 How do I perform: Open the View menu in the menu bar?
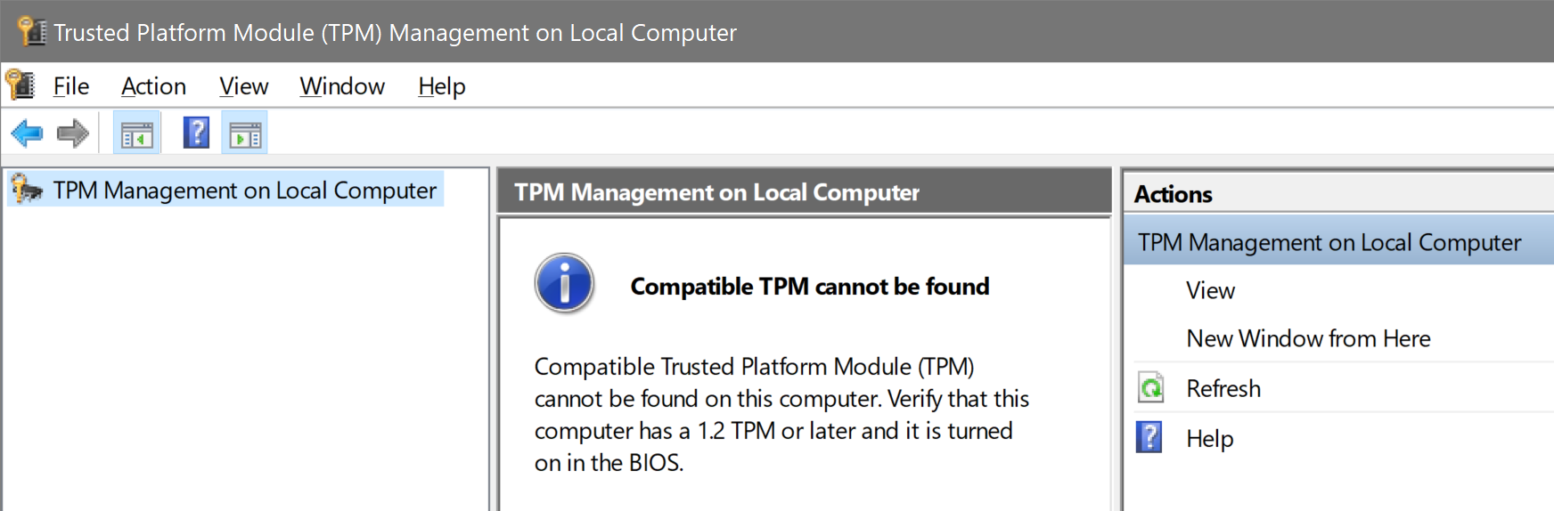[x=244, y=87]
